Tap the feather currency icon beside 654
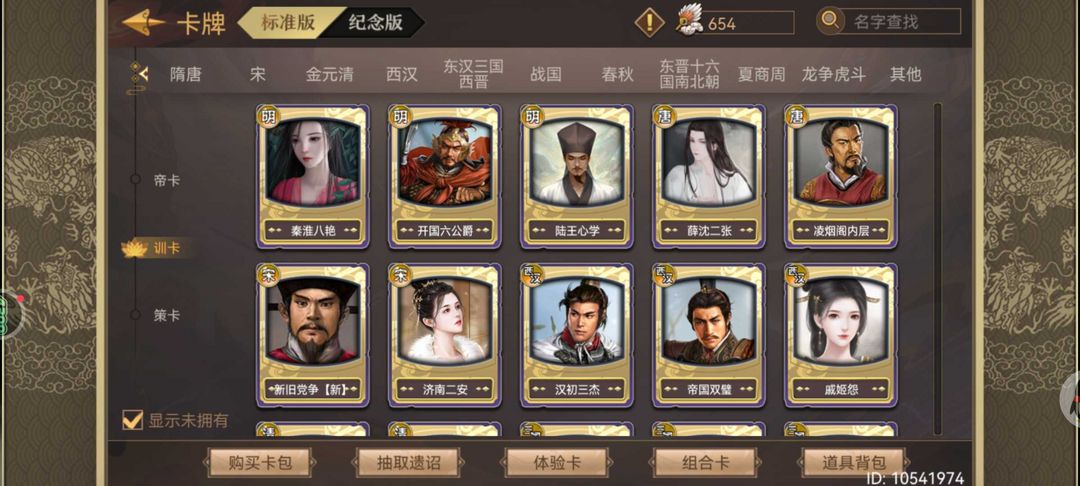Screen dimensions: 1080x486 (690, 22)
